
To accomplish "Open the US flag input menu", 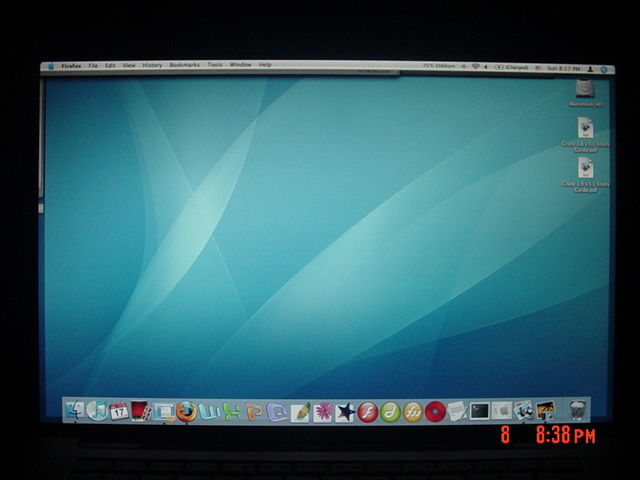I will tap(538, 68).
